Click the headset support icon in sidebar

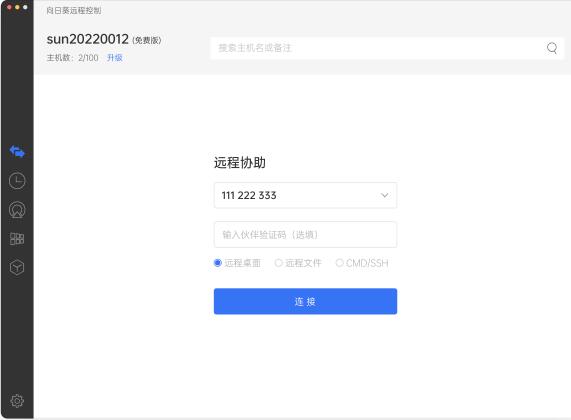(x=17, y=210)
